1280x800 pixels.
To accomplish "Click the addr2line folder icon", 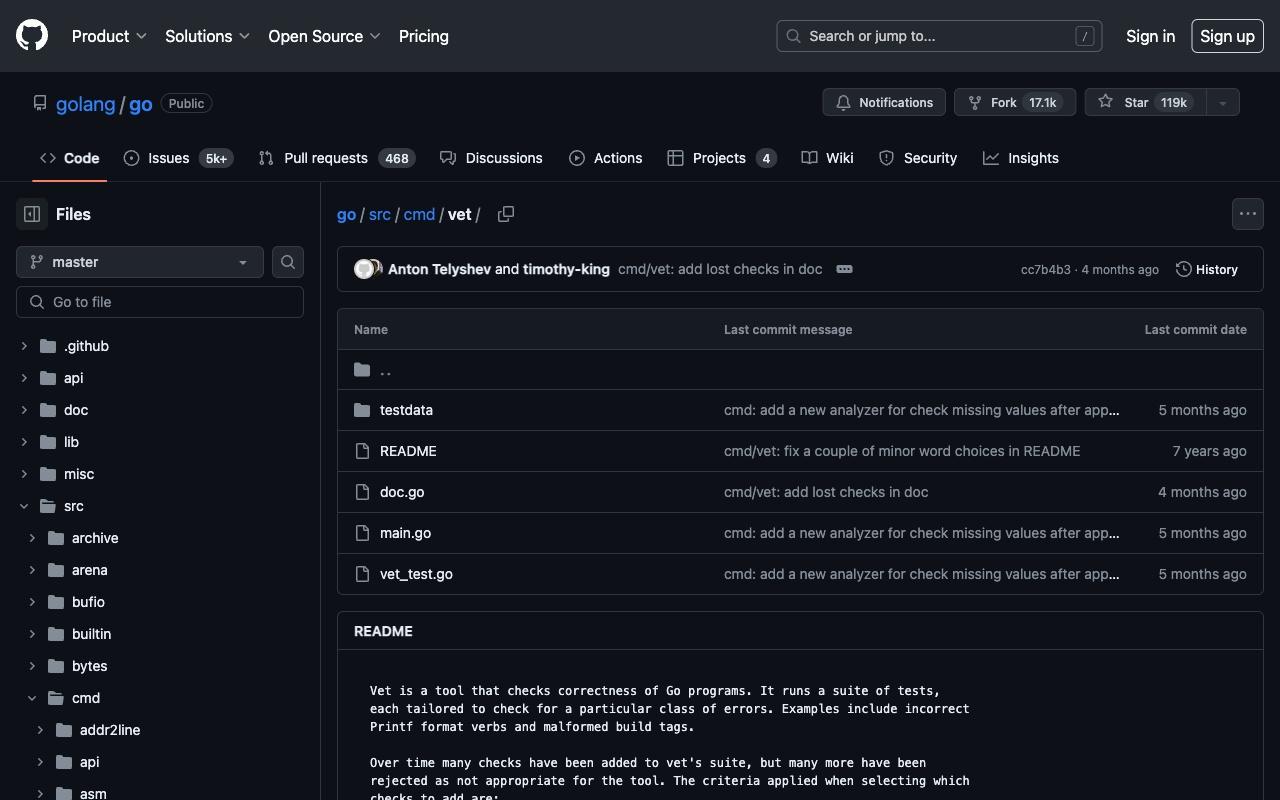I will [x=64, y=730].
